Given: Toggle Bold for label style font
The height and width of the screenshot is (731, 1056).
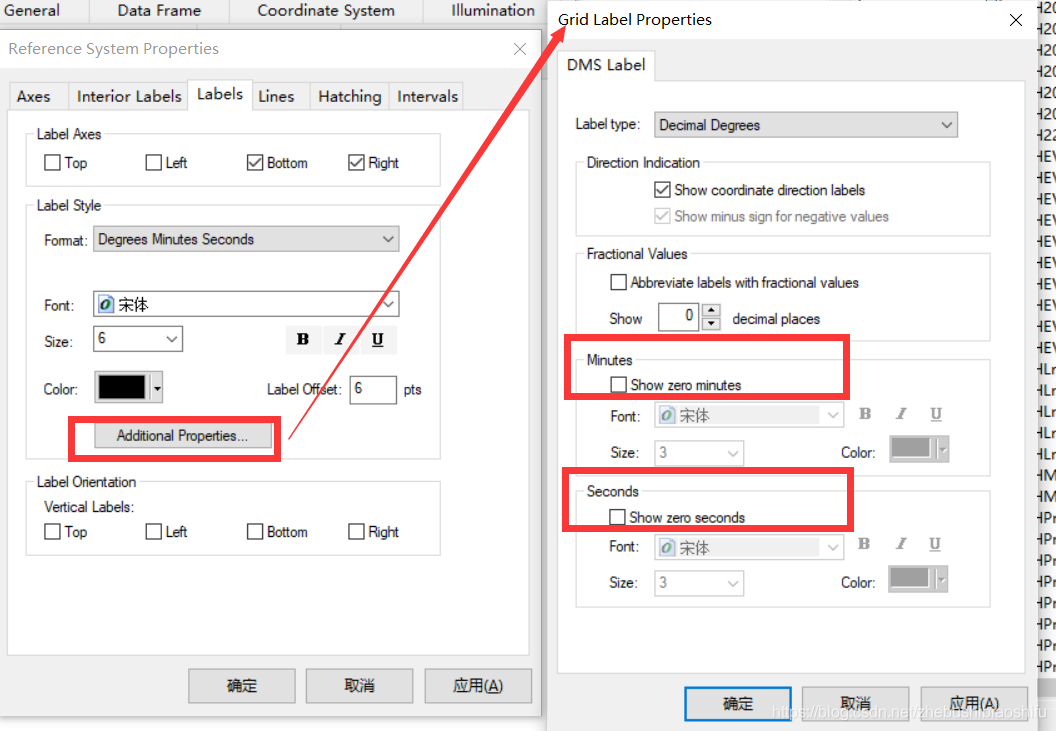Looking at the screenshot, I should 303,339.
